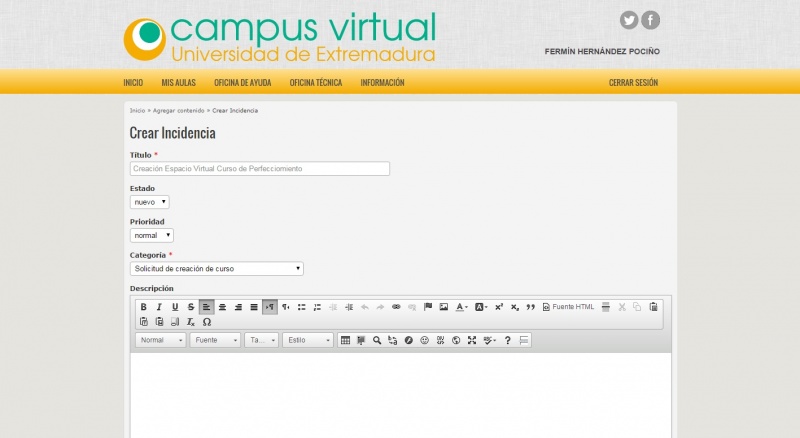Image resolution: width=800 pixels, height=438 pixels.
Task: Open the Estado dropdown
Action: [x=150, y=202]
